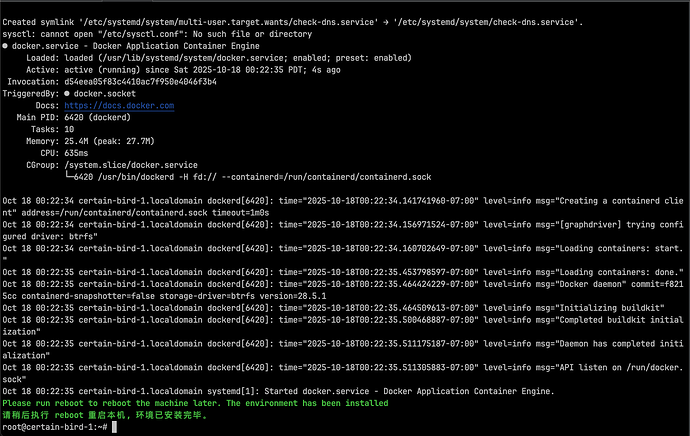690x436 pixels.
Task: Click 'Main PID: 6420 (dockerd)' line
Action: point(73,117)
